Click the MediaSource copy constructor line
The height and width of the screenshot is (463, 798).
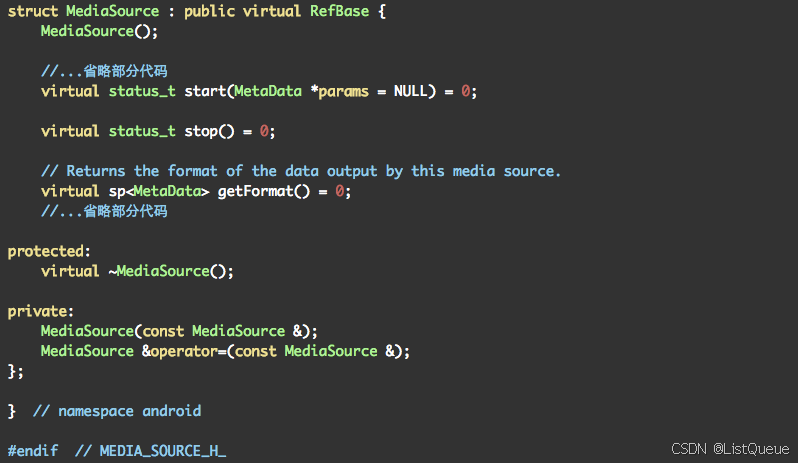[x=179, y=331]
